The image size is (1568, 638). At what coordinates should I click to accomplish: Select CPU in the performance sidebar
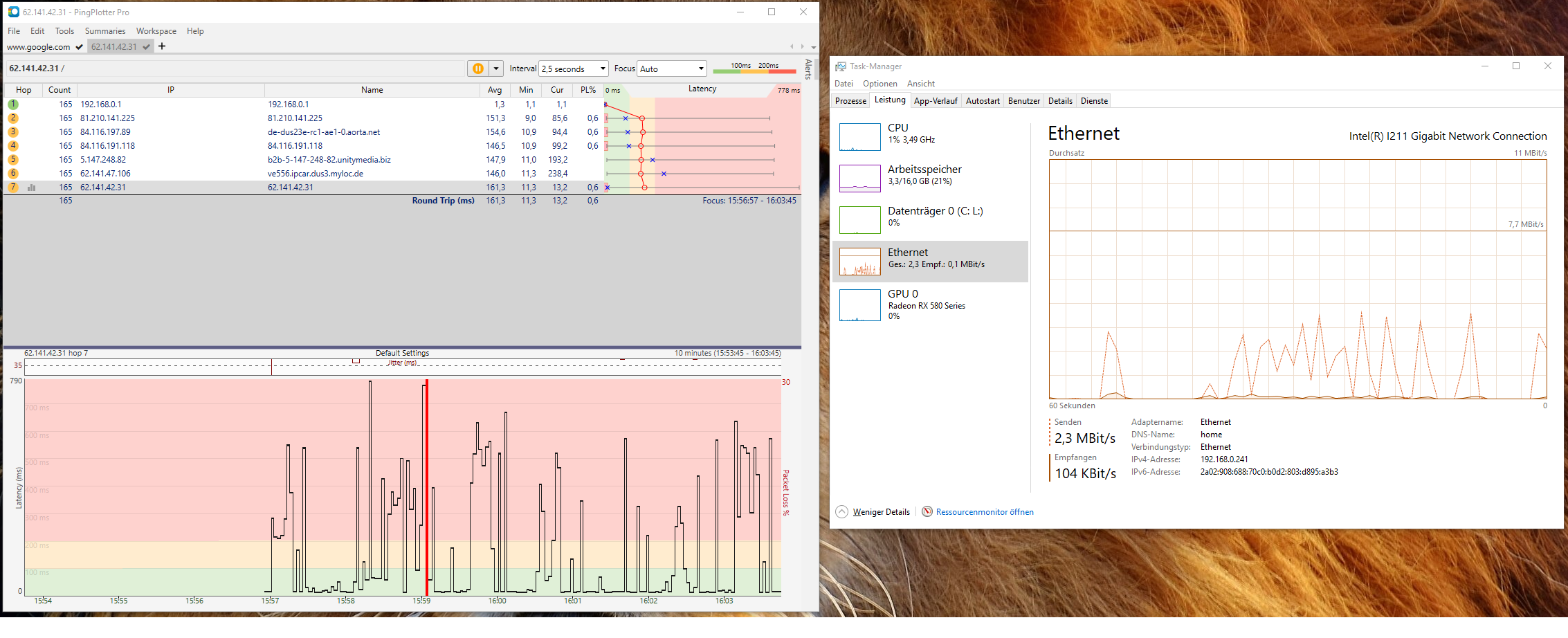coord(930,136)
